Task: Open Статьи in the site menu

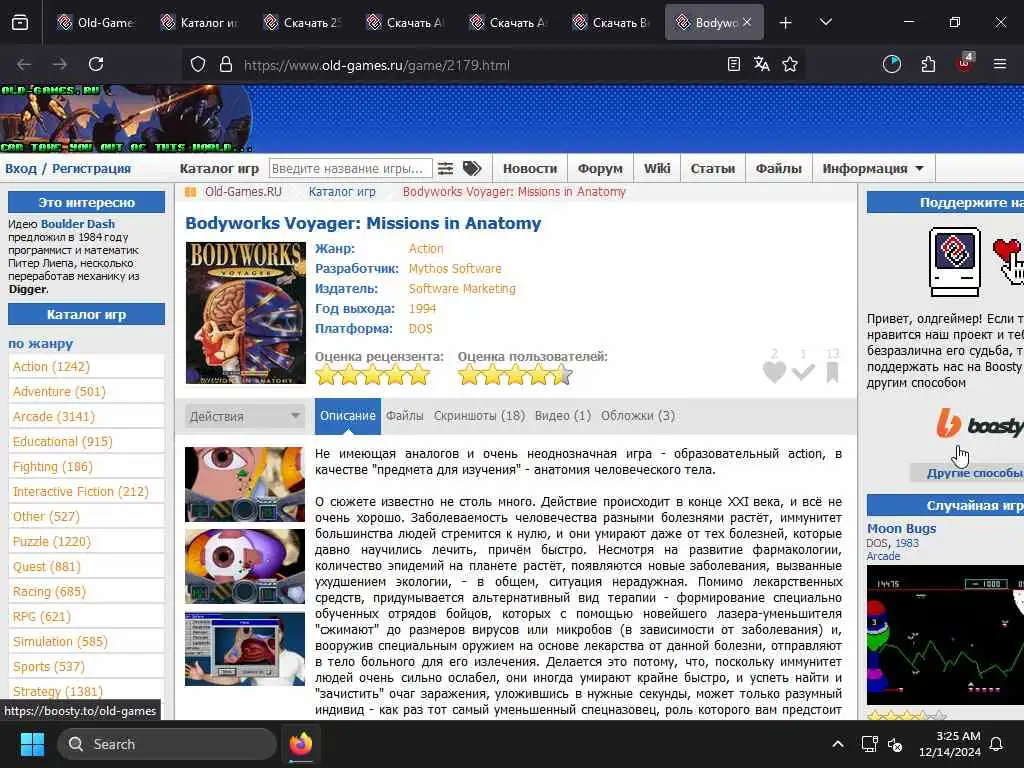Action: coord(712,168)
